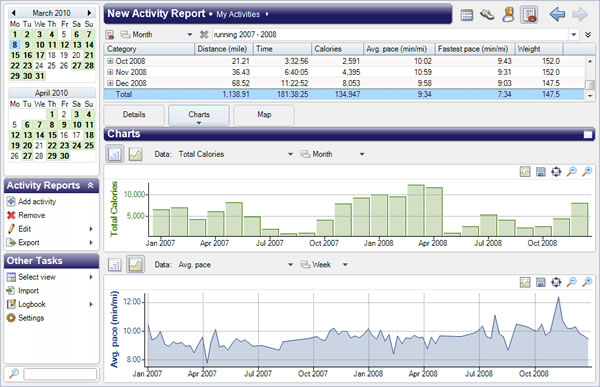Click Remove in Activity Reports

click(31, 216)
